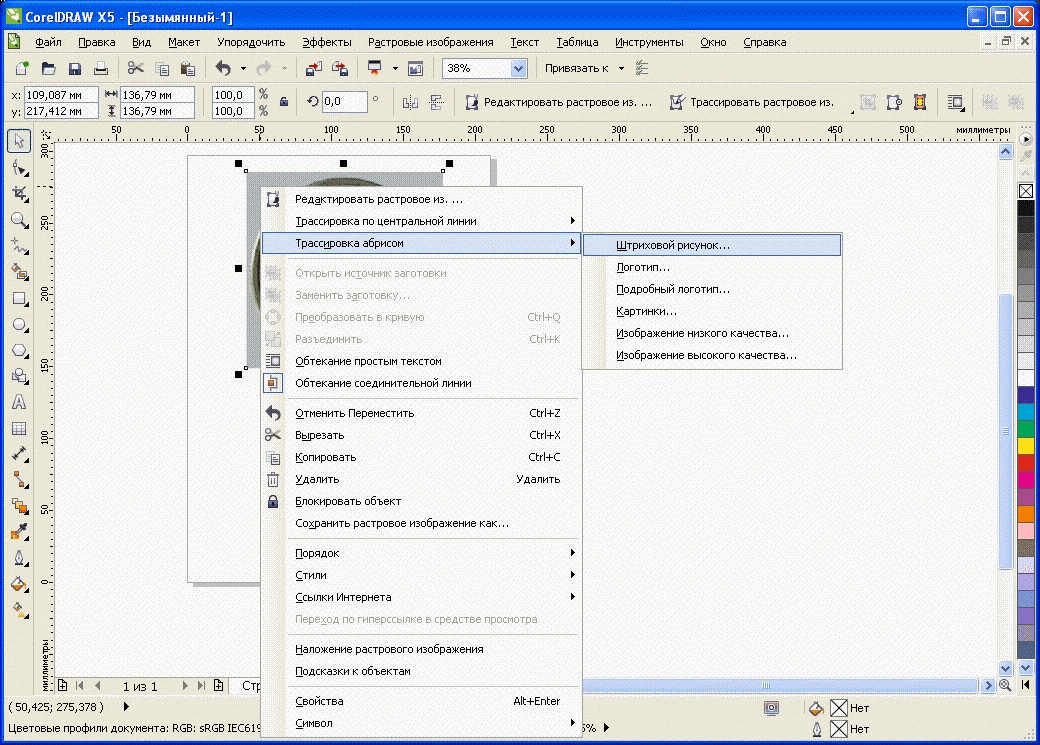Choose Штриховой рисунок... from submenu

coord(712,245)
